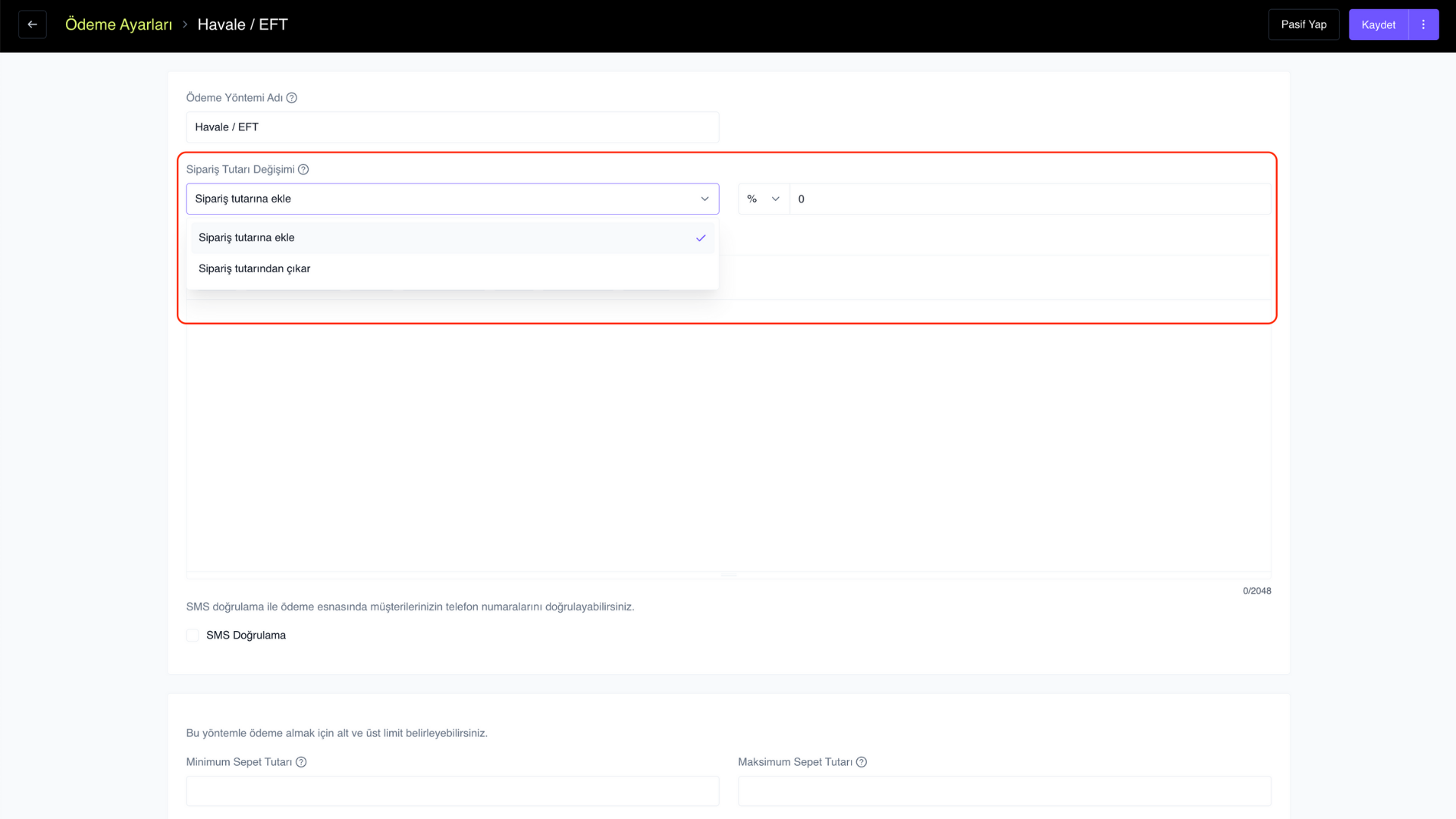Image resolution: width=1456 pixels, height=819 pixels.
Task: Select the Sipariş tutarından çıkar option
Action: click(x=452, y=268)
